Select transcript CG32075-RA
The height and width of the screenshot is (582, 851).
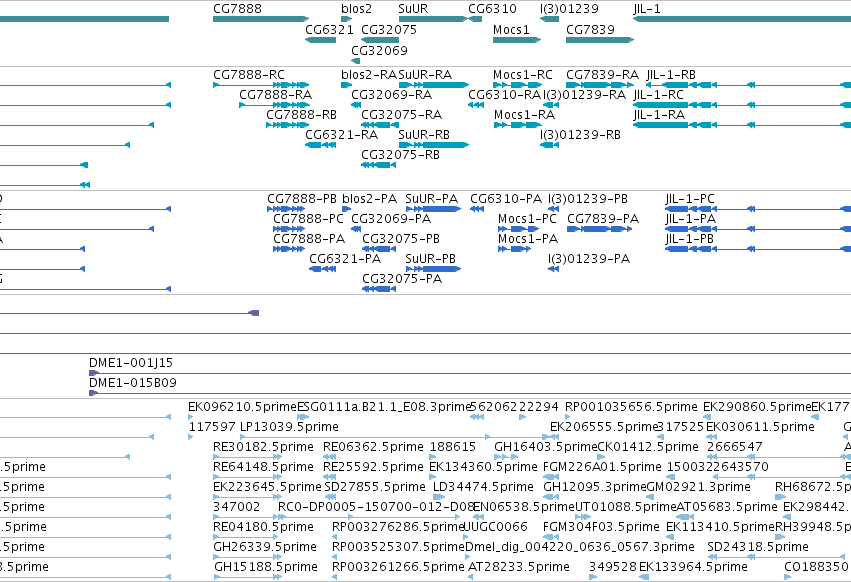coord(380,125)
